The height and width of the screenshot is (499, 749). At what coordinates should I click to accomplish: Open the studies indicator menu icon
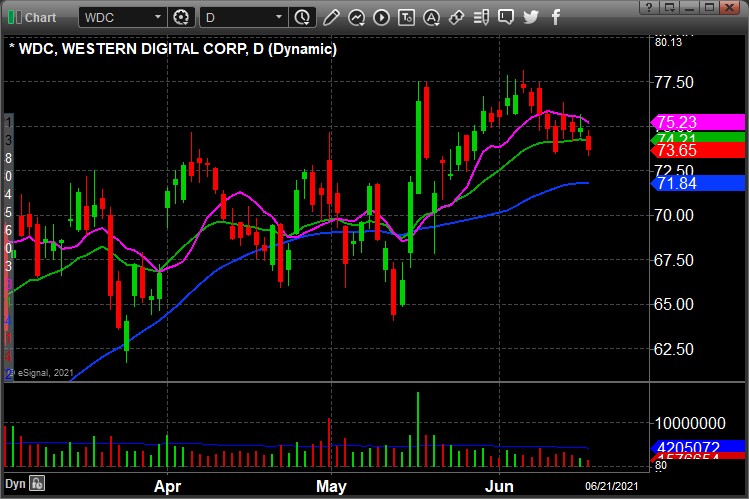point(356,18)
